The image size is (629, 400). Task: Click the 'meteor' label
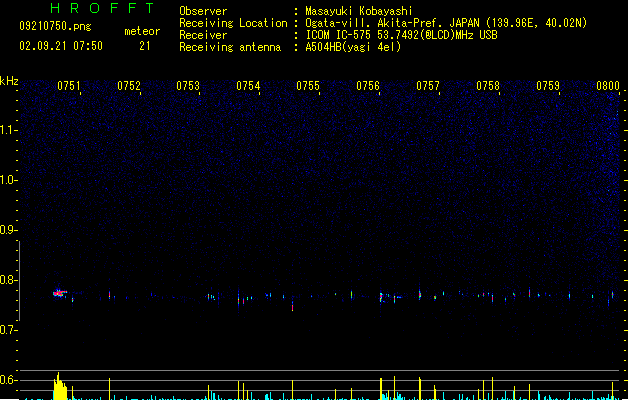click(x=142, y=31)
